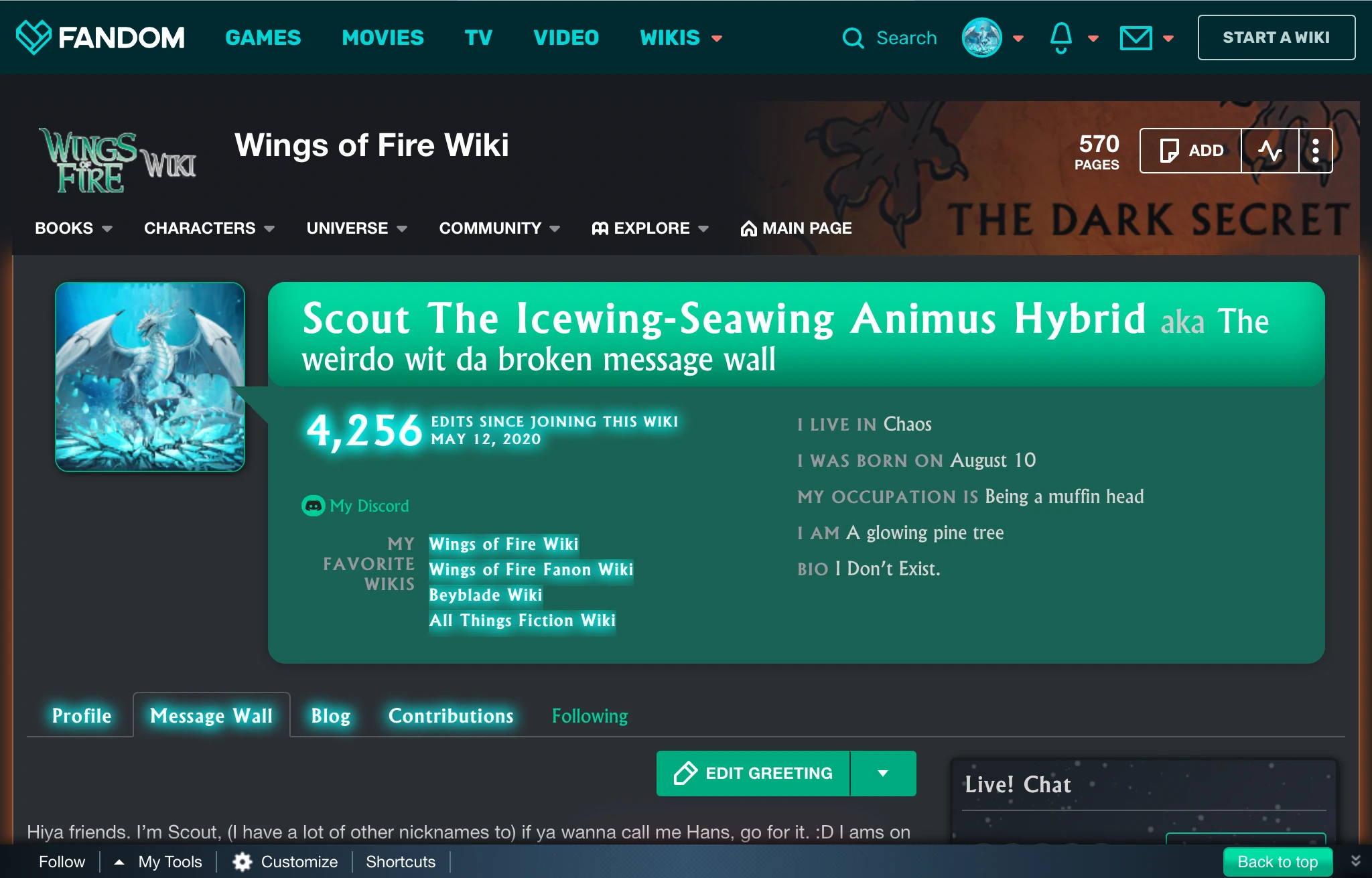Screen dimensions: 1372x878
Task: Click the Customize gear icon
Action: point(242,862)
